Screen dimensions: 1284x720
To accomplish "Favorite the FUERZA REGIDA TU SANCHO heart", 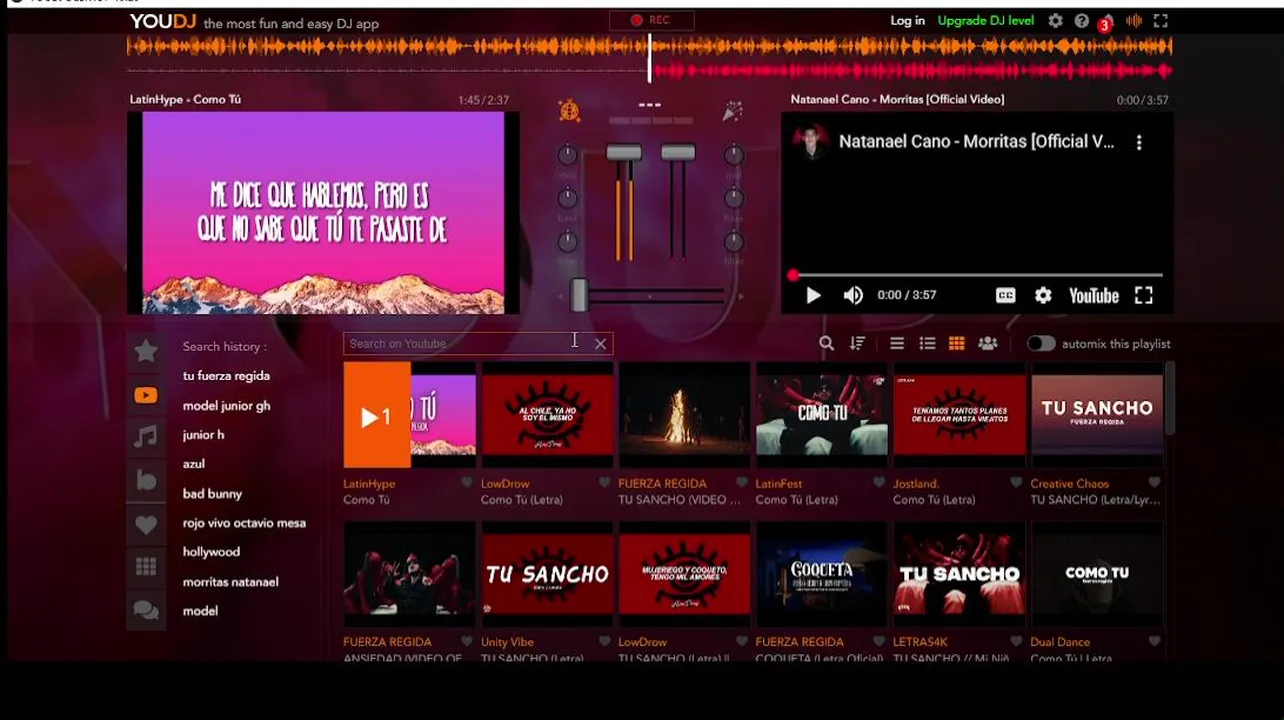I will 742,483.
